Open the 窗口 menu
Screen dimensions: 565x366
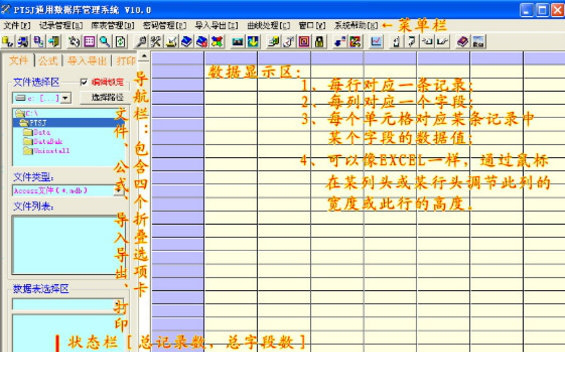pos(312,25)
